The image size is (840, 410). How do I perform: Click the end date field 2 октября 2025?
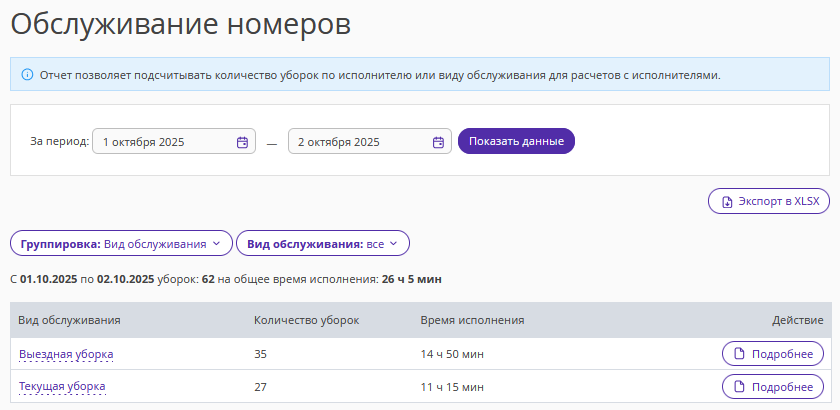click(x=360, y=142)
